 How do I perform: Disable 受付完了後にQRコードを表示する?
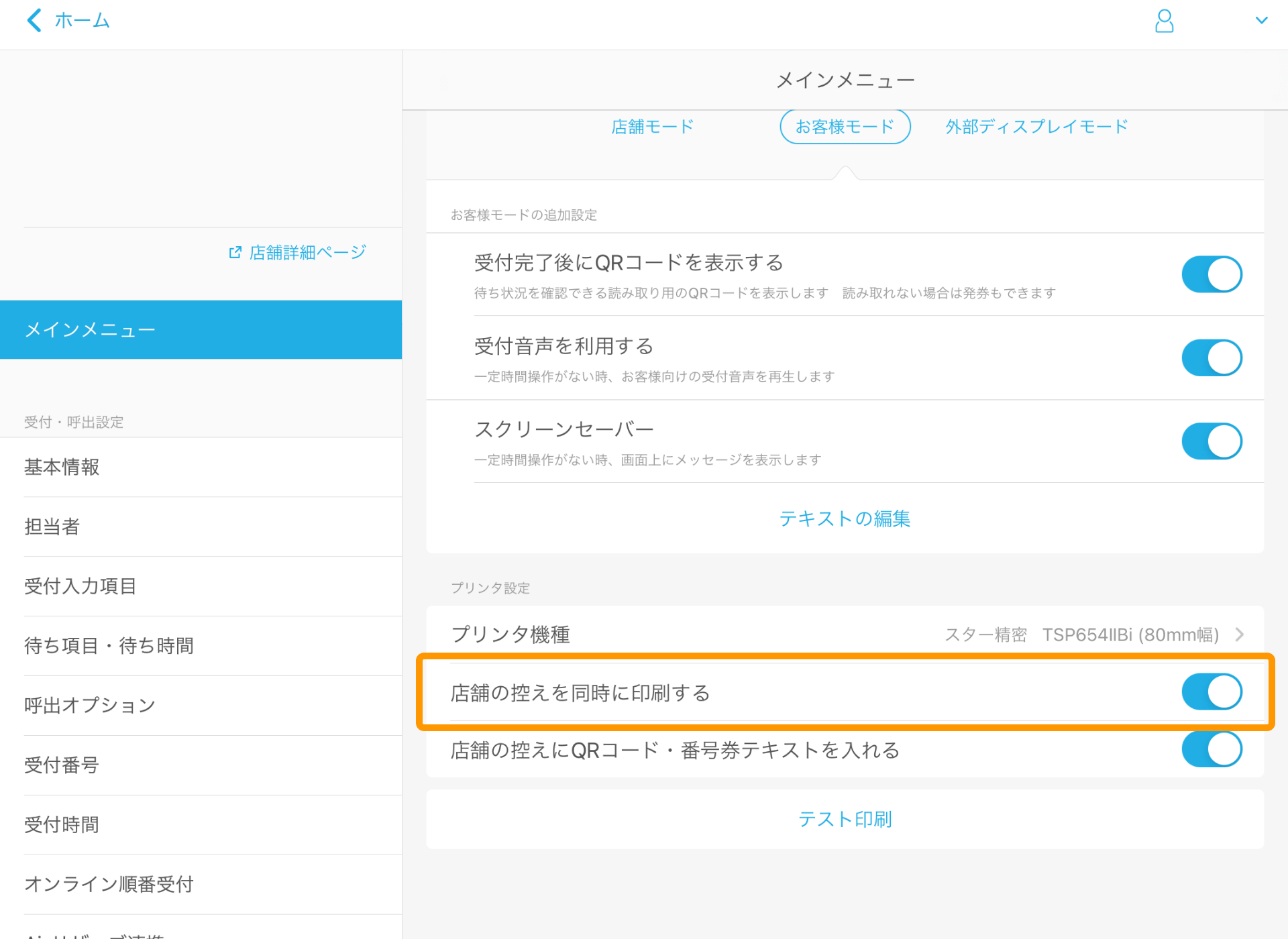point(1212,274)
